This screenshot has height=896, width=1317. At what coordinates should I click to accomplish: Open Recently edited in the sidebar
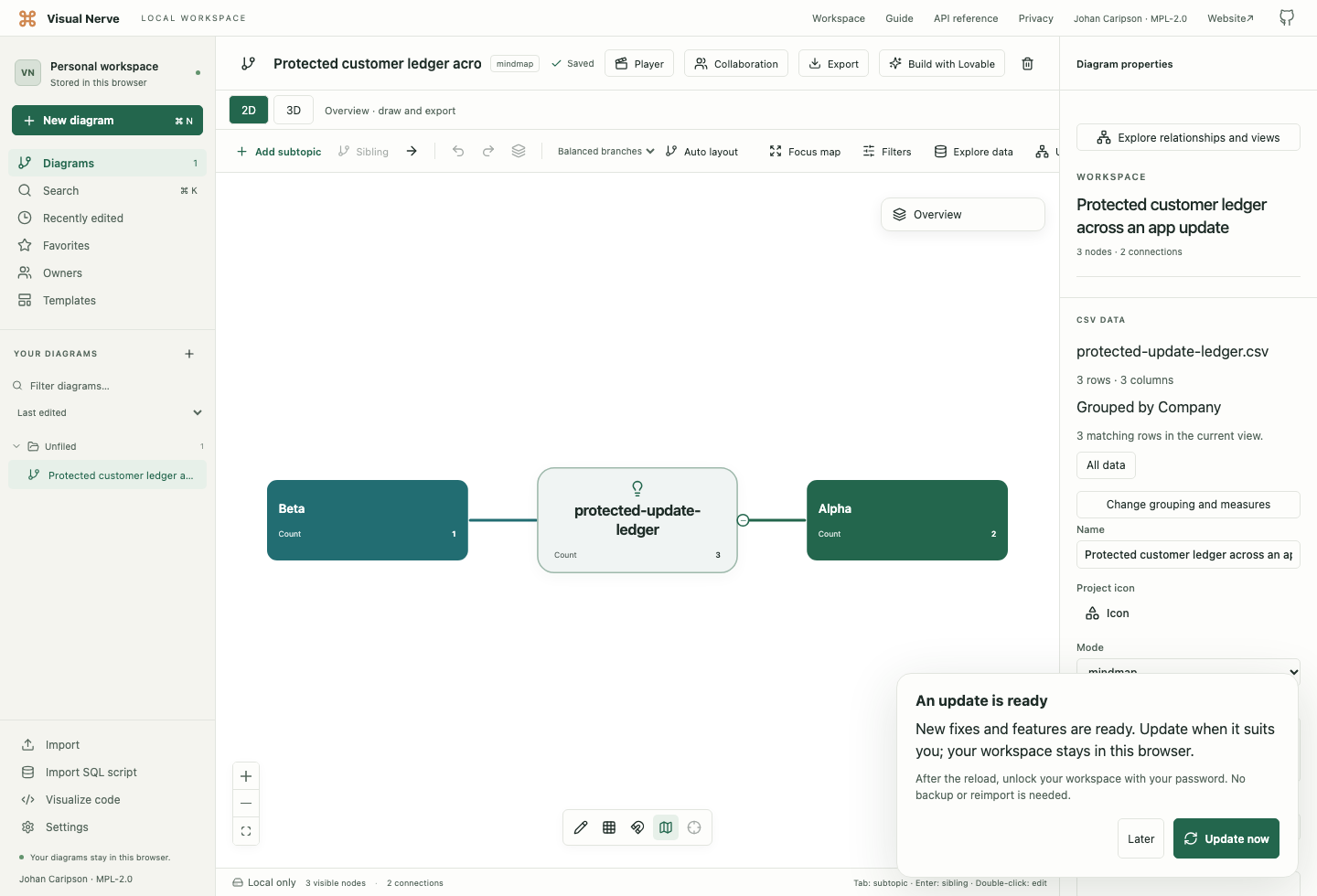tap(108, 218)
